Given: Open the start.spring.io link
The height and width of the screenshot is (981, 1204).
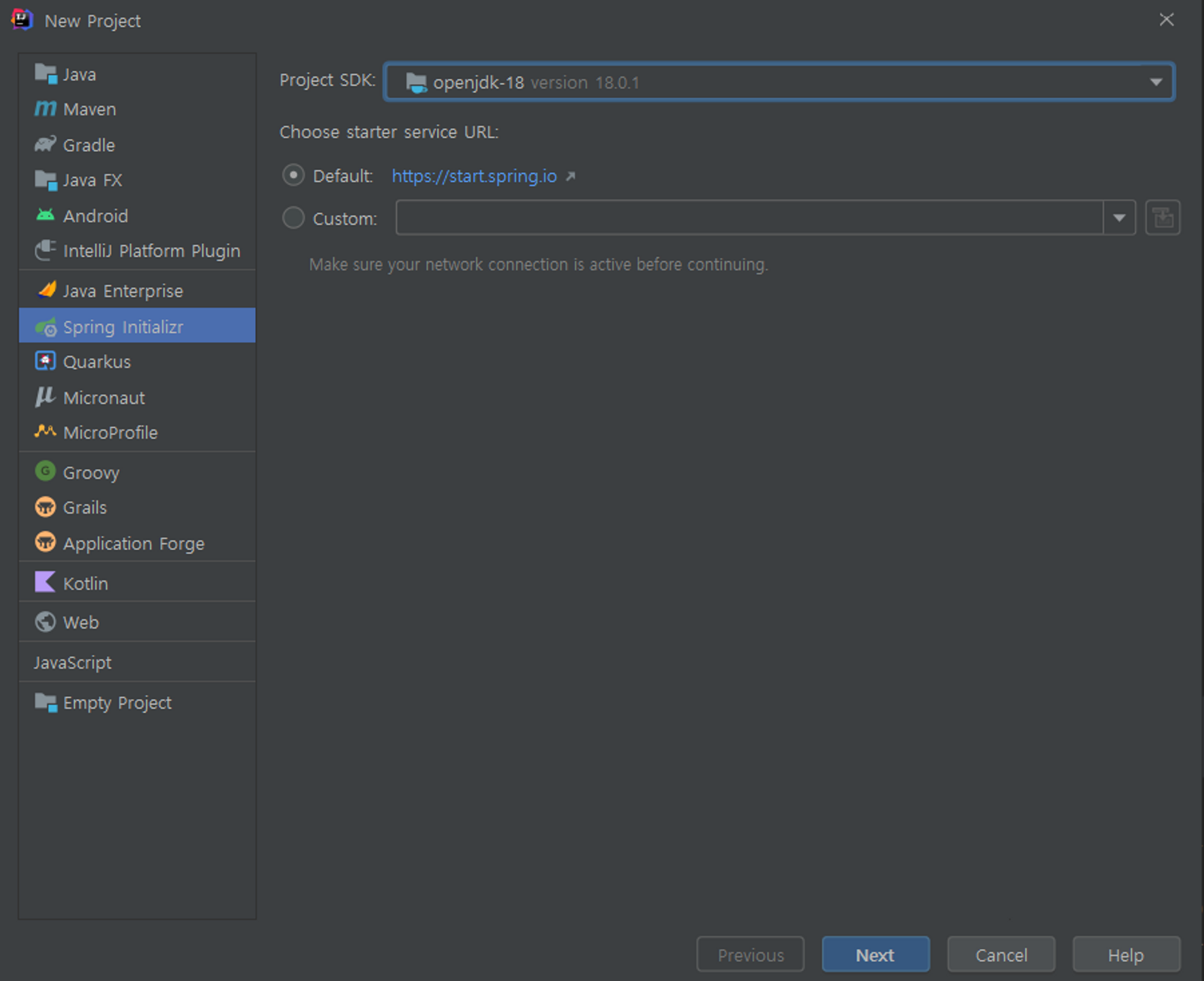Looking at the screenshot, I should click(x=474, y=176).
